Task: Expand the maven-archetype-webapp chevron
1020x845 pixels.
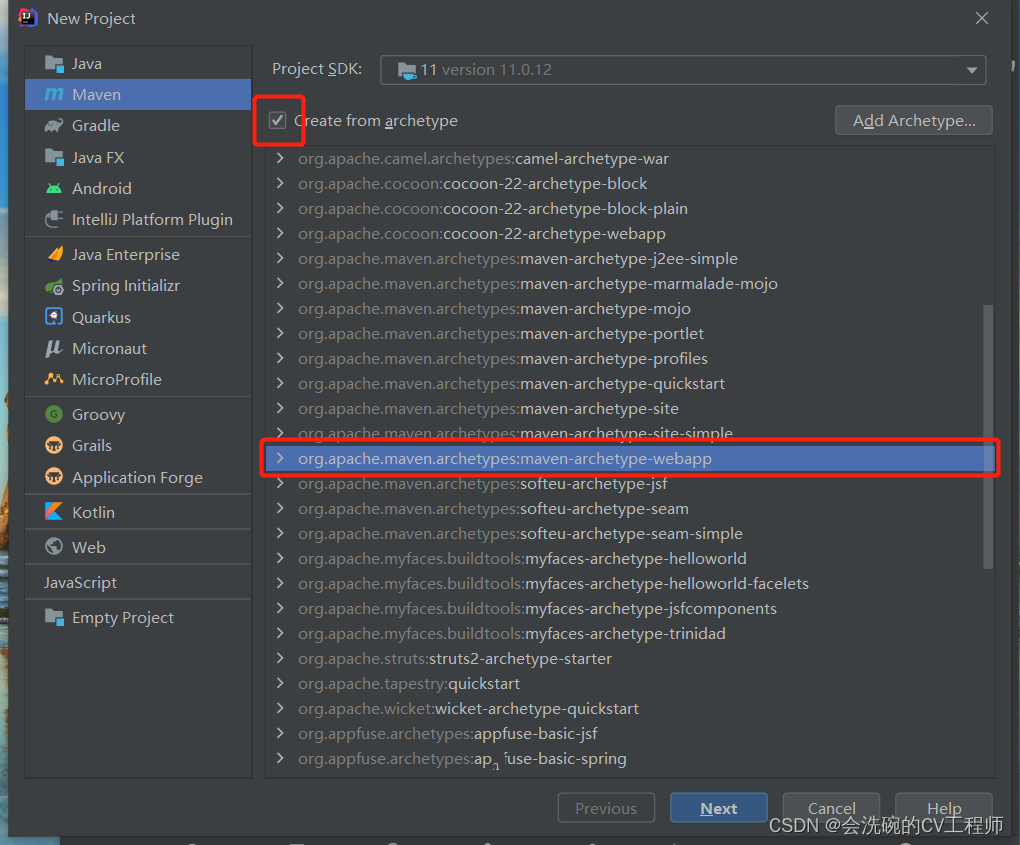Action: (280, 459)
